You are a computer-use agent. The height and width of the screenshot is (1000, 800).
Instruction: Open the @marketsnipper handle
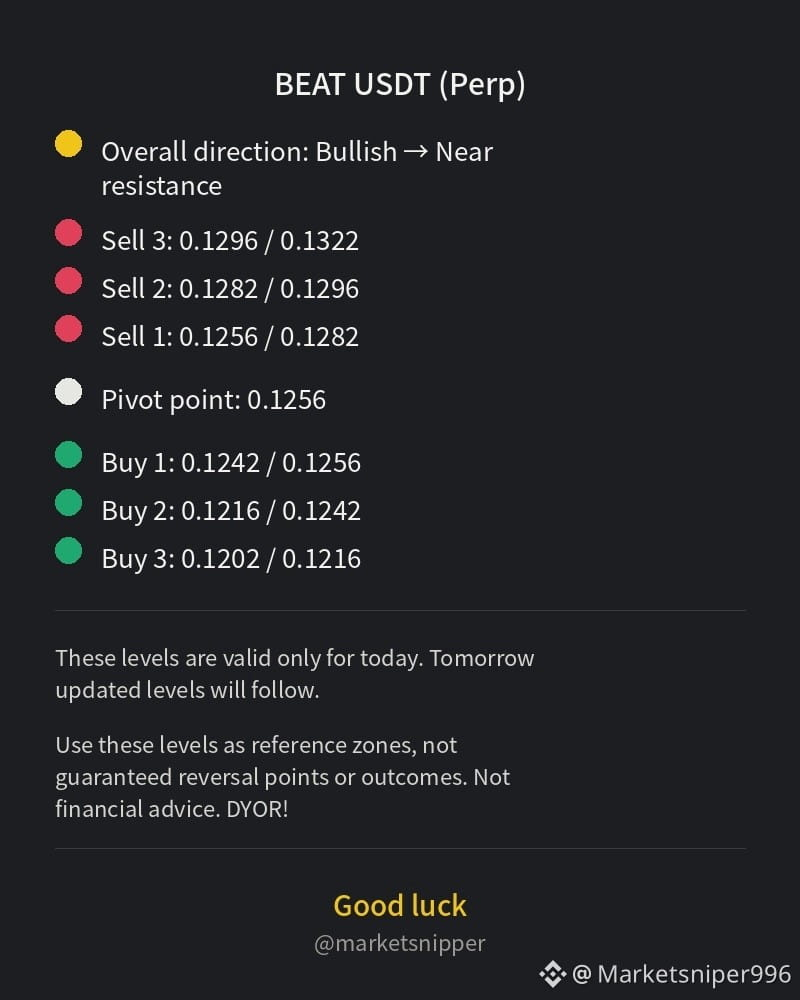(x=400, y=944)
